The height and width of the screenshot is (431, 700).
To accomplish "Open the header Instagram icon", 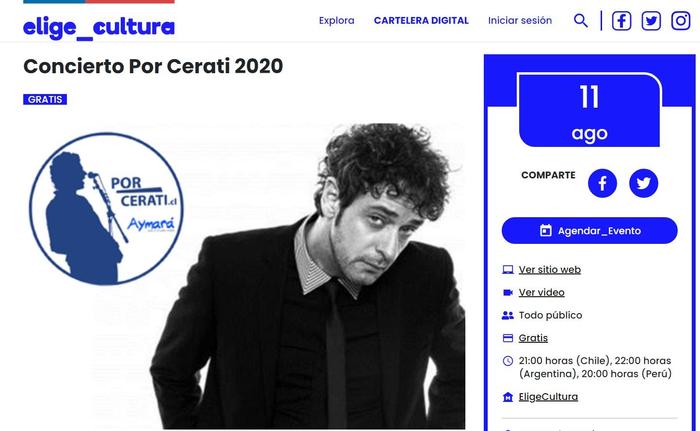I will pos(681,21).
